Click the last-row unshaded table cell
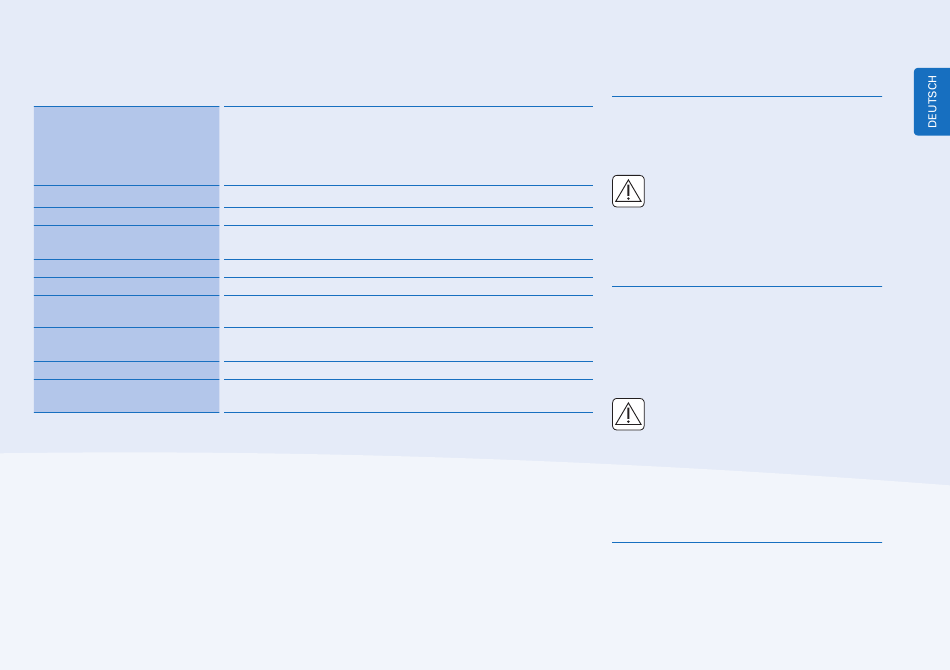950x670 pixels. coord(408,396)
